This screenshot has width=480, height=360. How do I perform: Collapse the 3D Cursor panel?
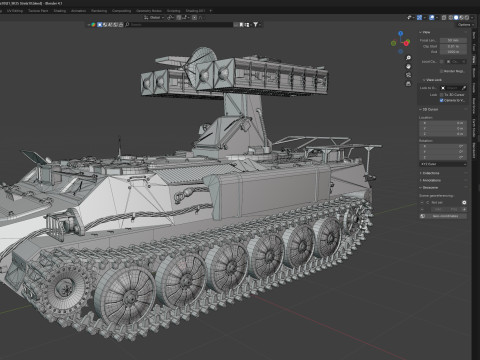[429, 109]
